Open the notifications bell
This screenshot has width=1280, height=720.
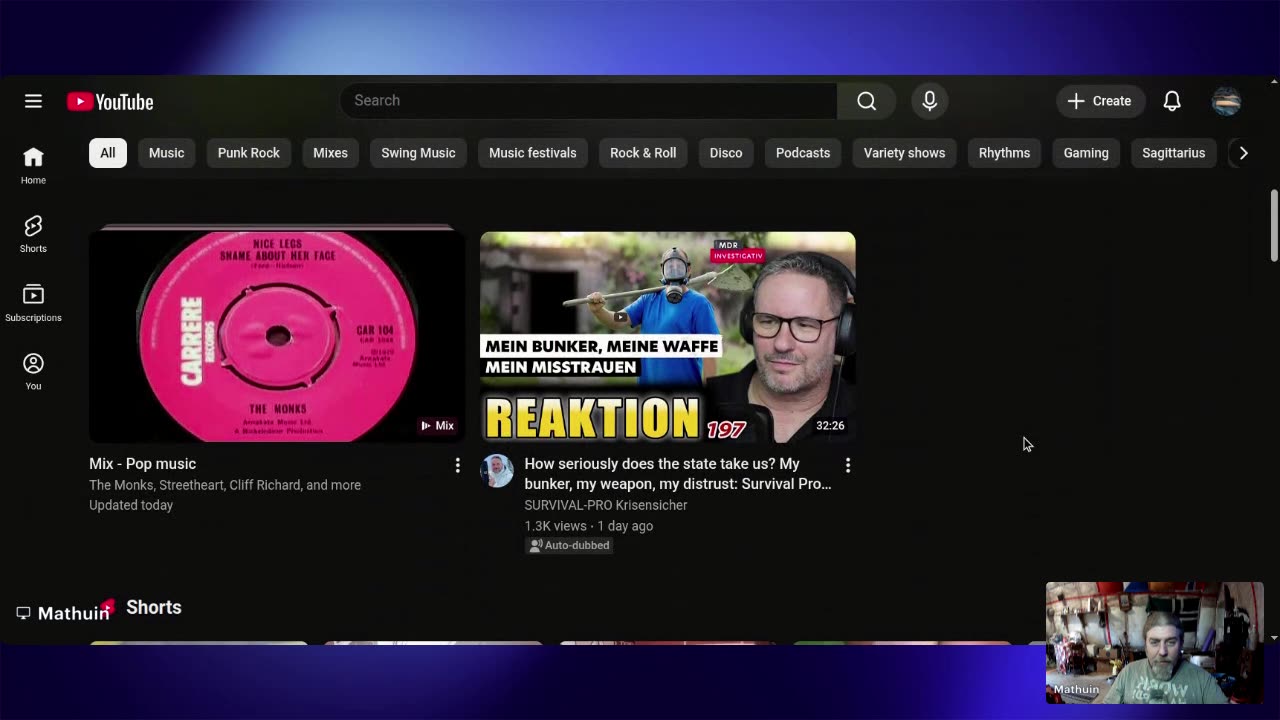pyautogui.click(x=1172, y=101)
